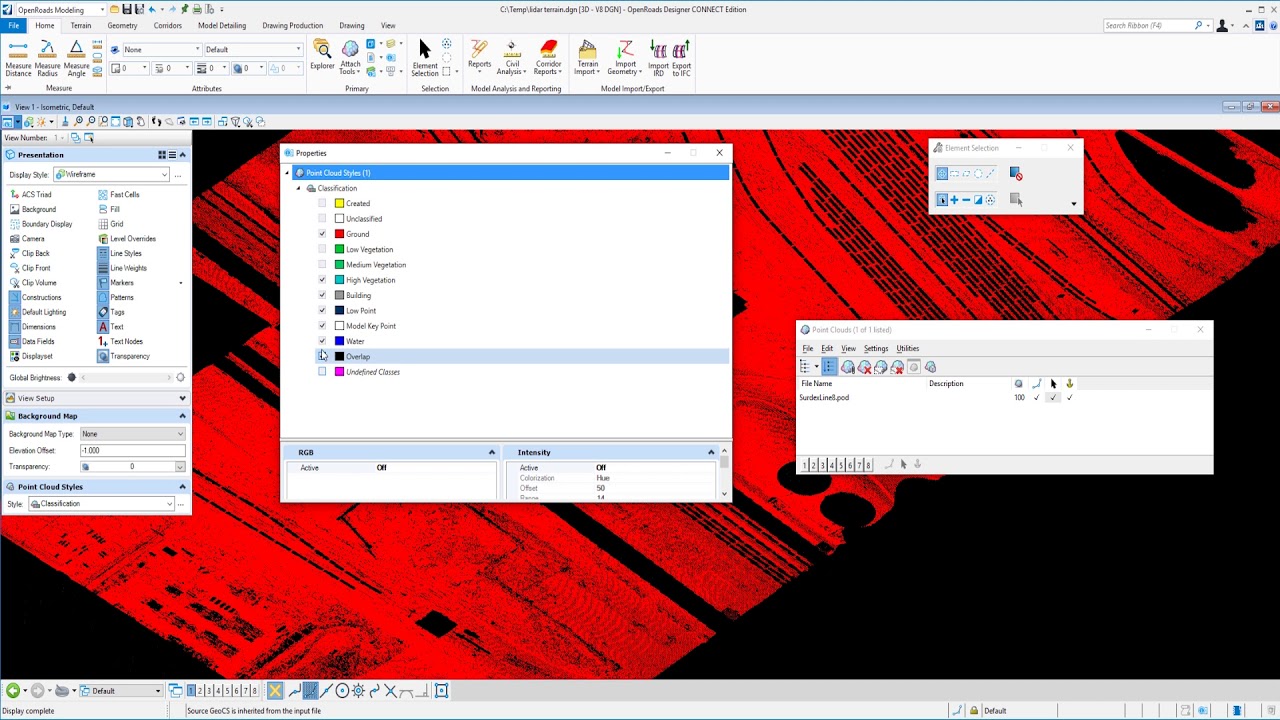Activate the Element Selection ribbon tool
The image size is (1280, 720).
pyautogui.click(x=425, y=58)
